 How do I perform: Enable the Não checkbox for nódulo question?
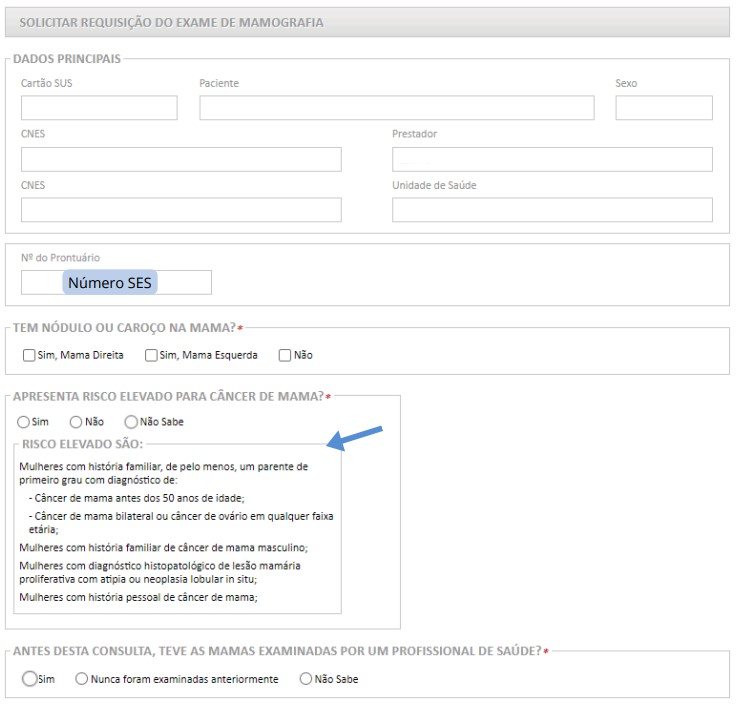click(285, 355)
